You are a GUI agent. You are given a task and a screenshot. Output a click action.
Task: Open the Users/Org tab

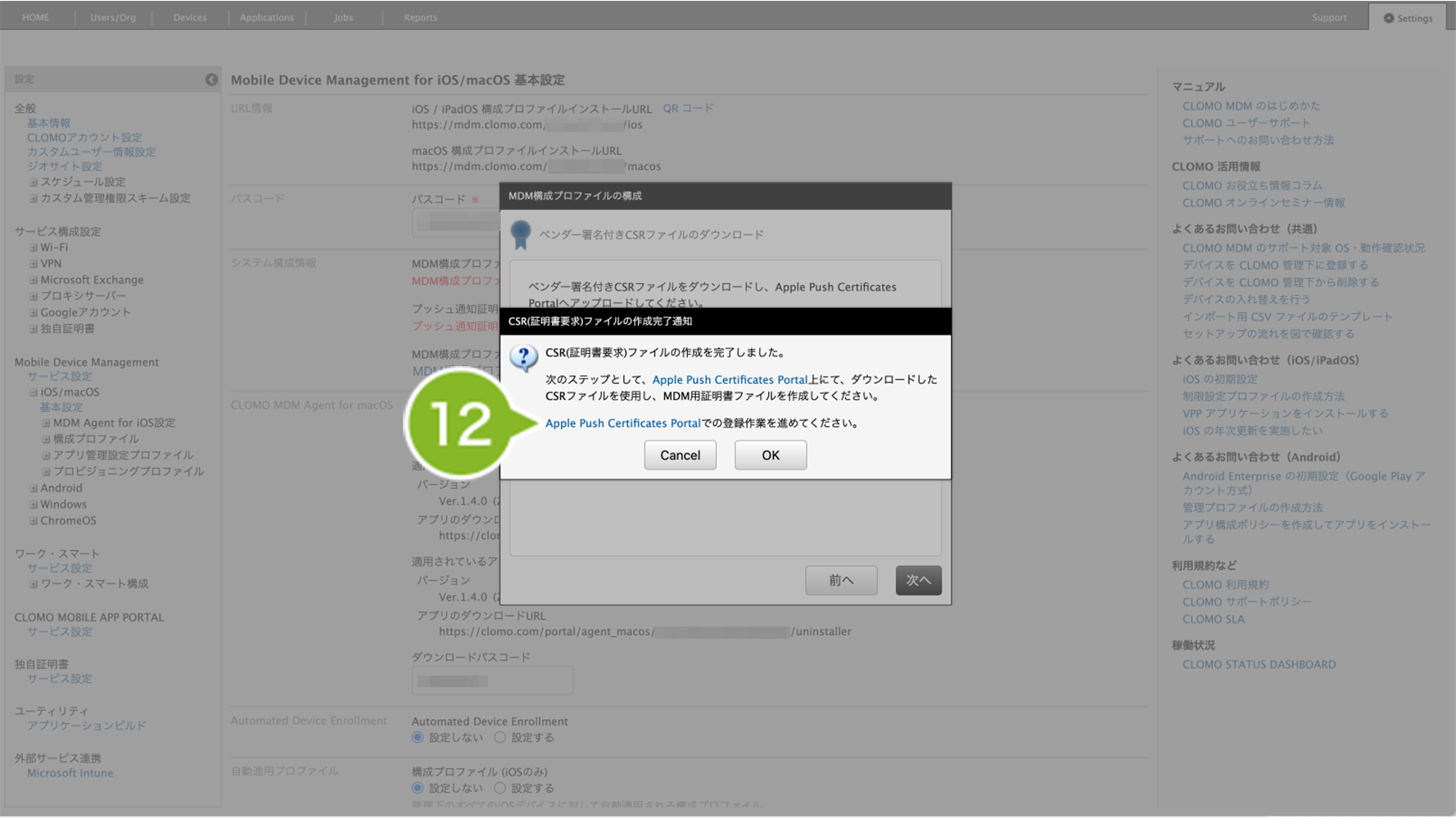coord(113,17)
